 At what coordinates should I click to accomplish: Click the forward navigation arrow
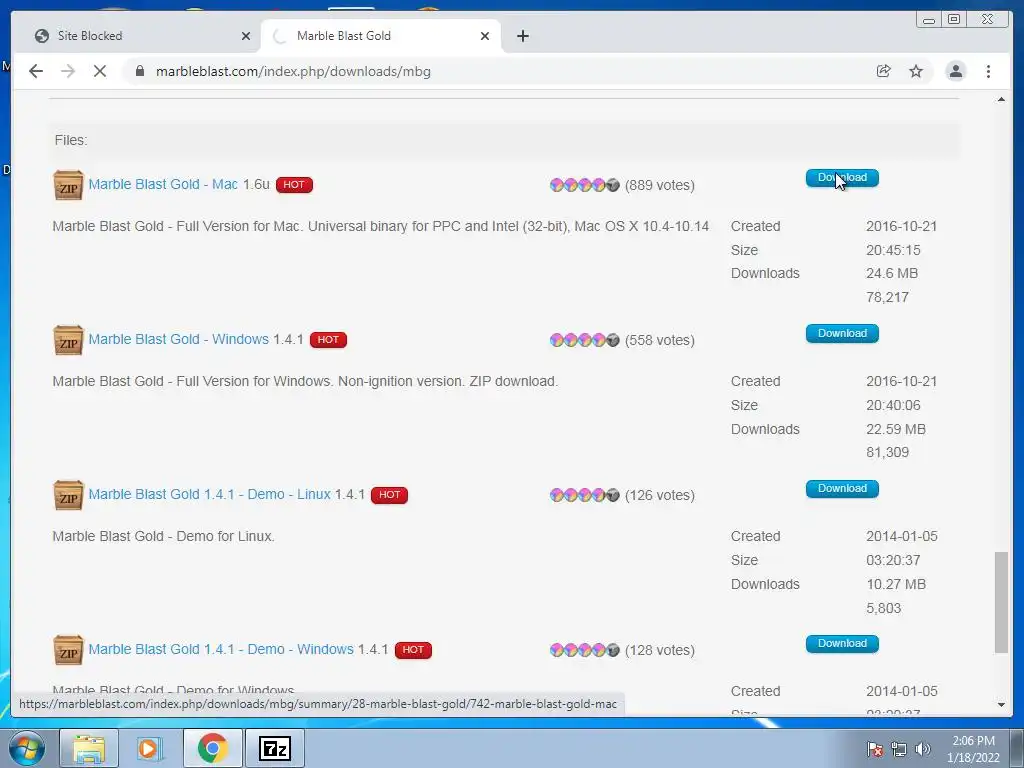point(68,71)
